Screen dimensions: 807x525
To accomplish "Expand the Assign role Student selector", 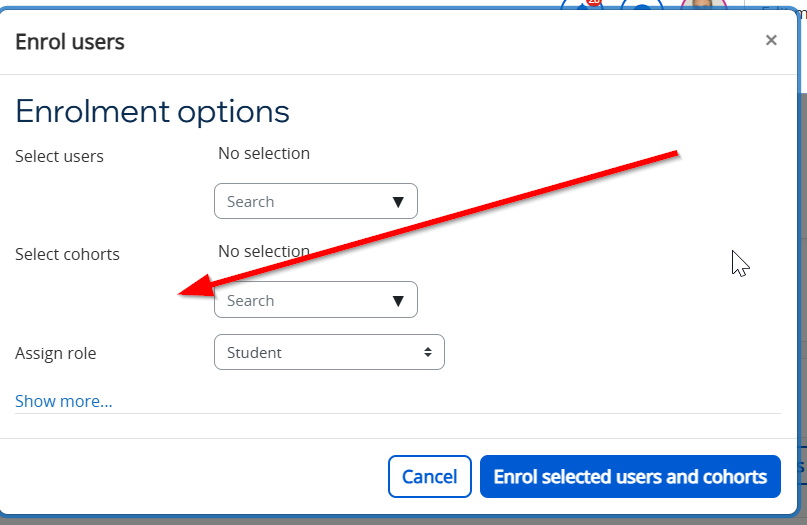I will (x=329, y=353).
